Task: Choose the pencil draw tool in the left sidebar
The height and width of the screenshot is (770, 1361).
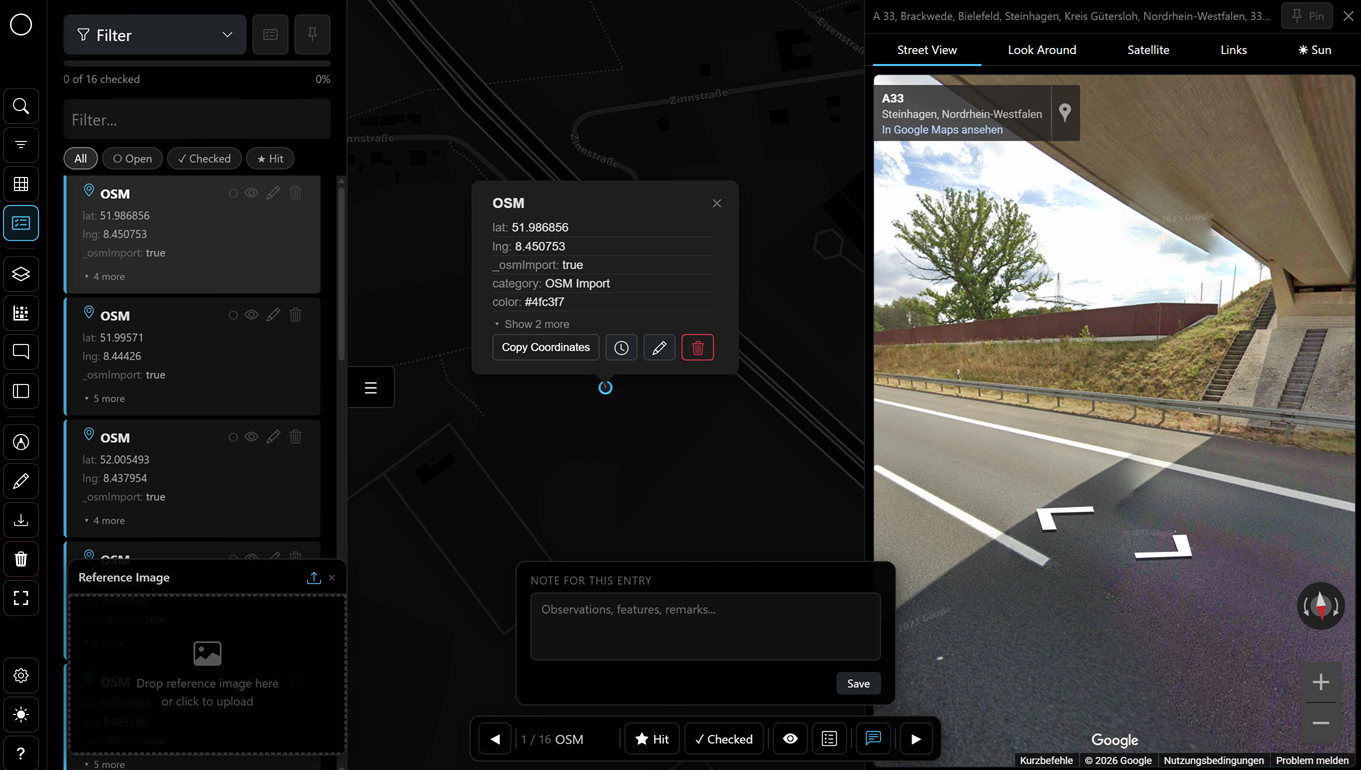Action: 21,481
